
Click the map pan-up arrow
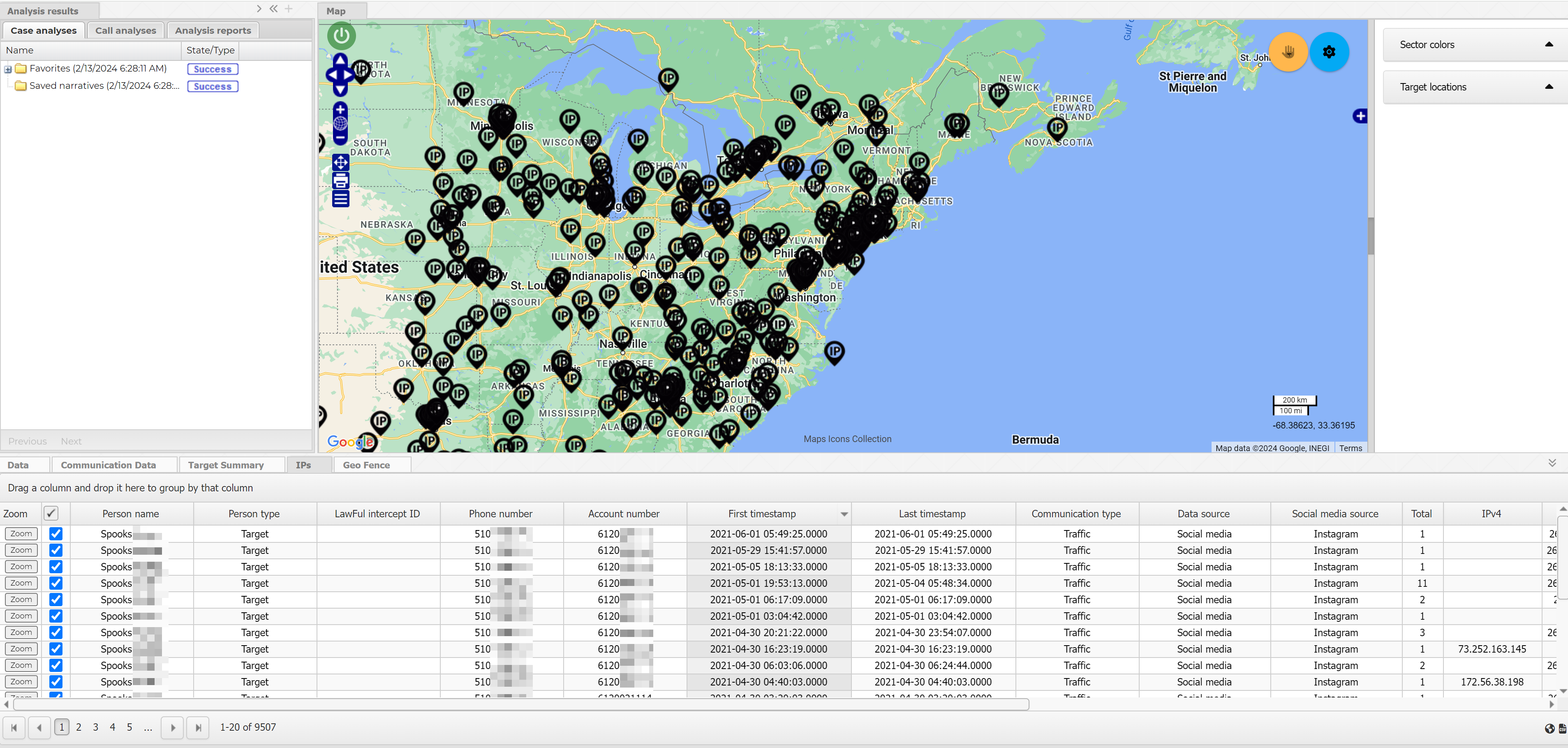click(x=341, y=60)
